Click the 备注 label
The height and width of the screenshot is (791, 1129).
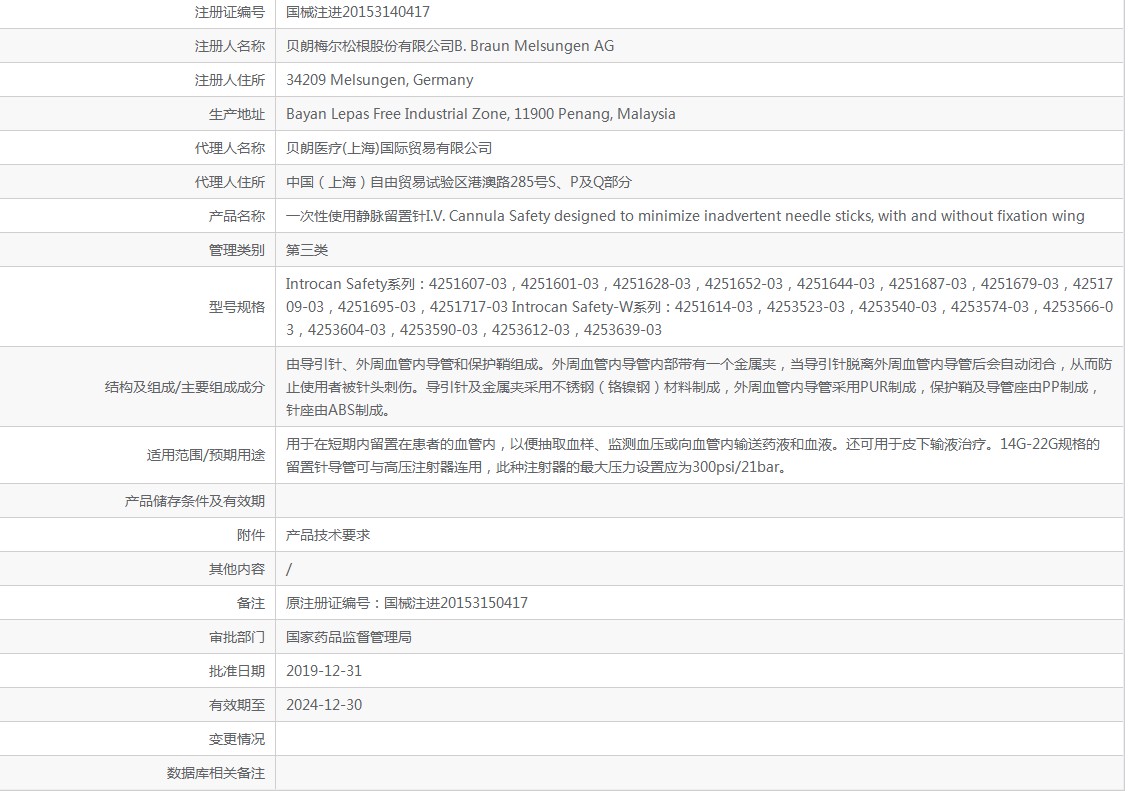pyautogui.click(x=251, y=603)
